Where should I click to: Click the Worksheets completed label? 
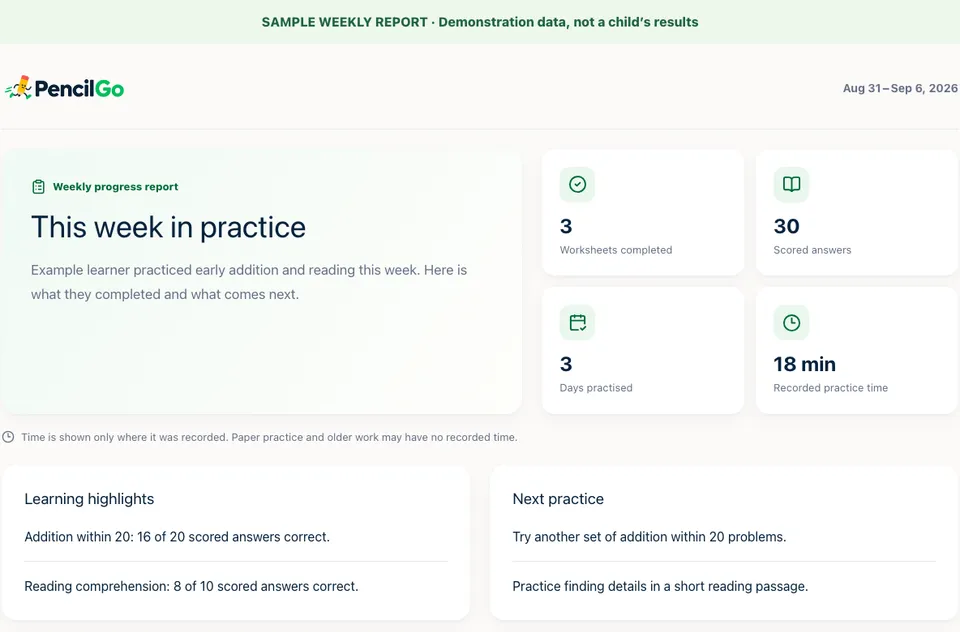click(x=616, y=250)
